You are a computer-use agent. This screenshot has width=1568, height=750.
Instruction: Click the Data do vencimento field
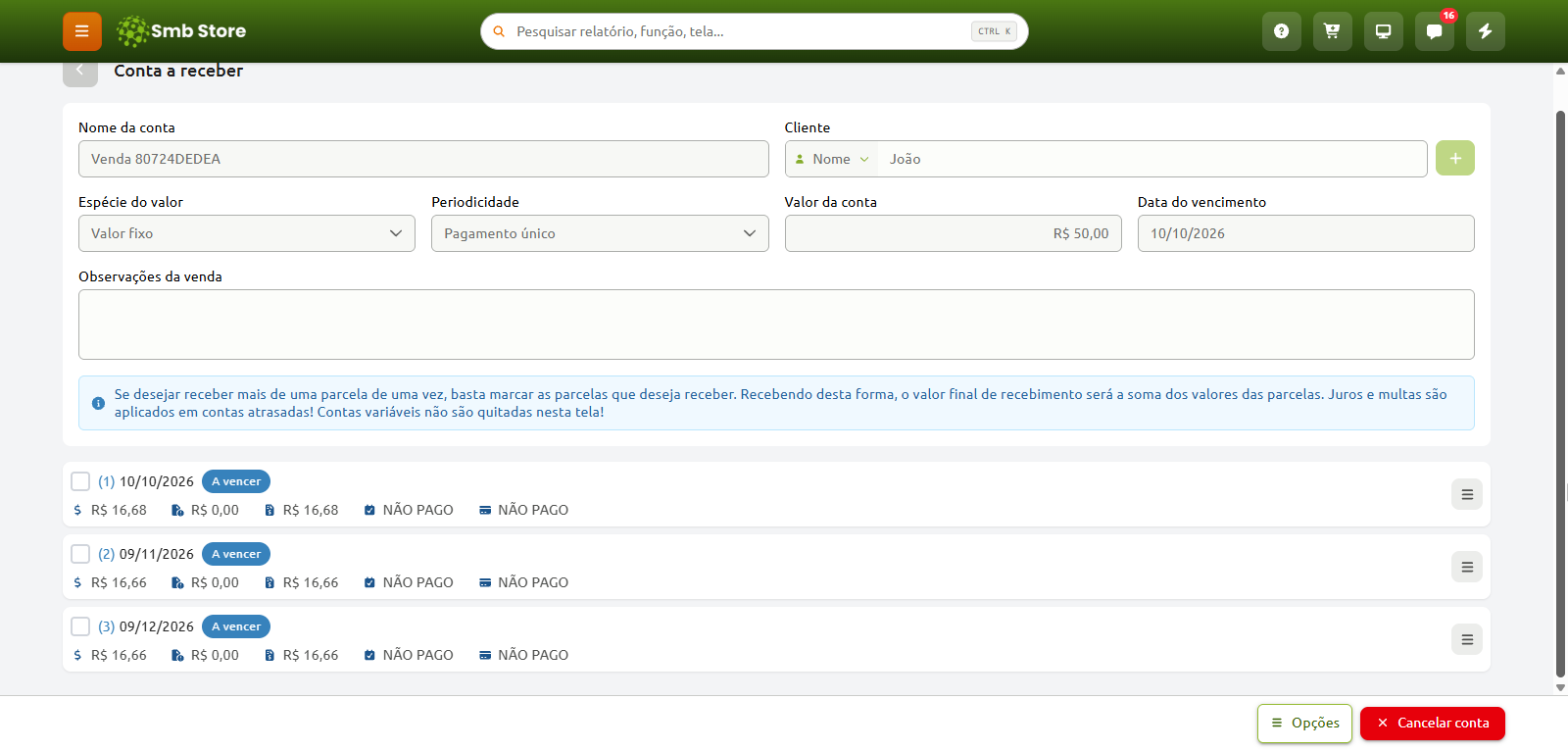coord(1306,233)
